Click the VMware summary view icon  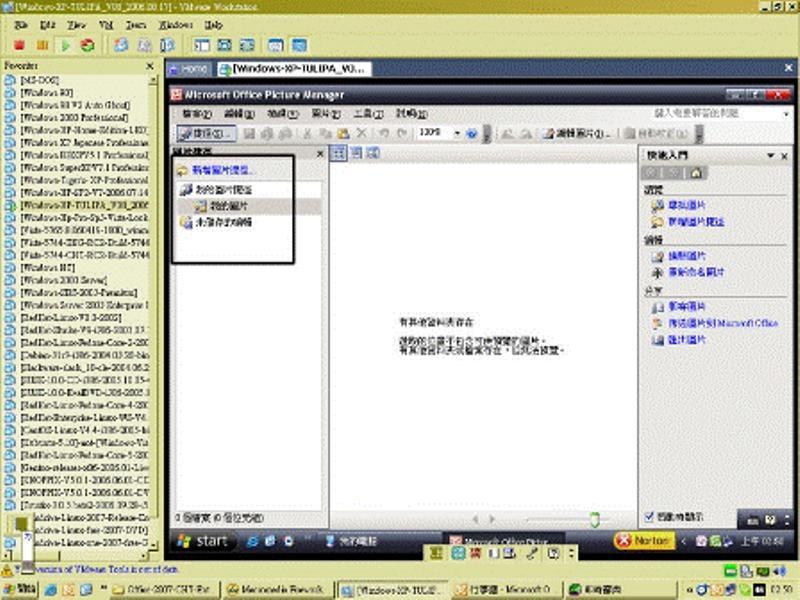point(276,45)
